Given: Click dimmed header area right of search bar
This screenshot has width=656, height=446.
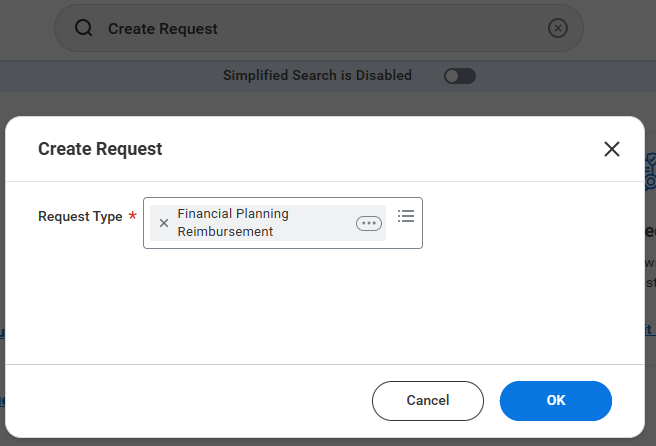Looking at the screenshot, I should click(x=619, y=28).
